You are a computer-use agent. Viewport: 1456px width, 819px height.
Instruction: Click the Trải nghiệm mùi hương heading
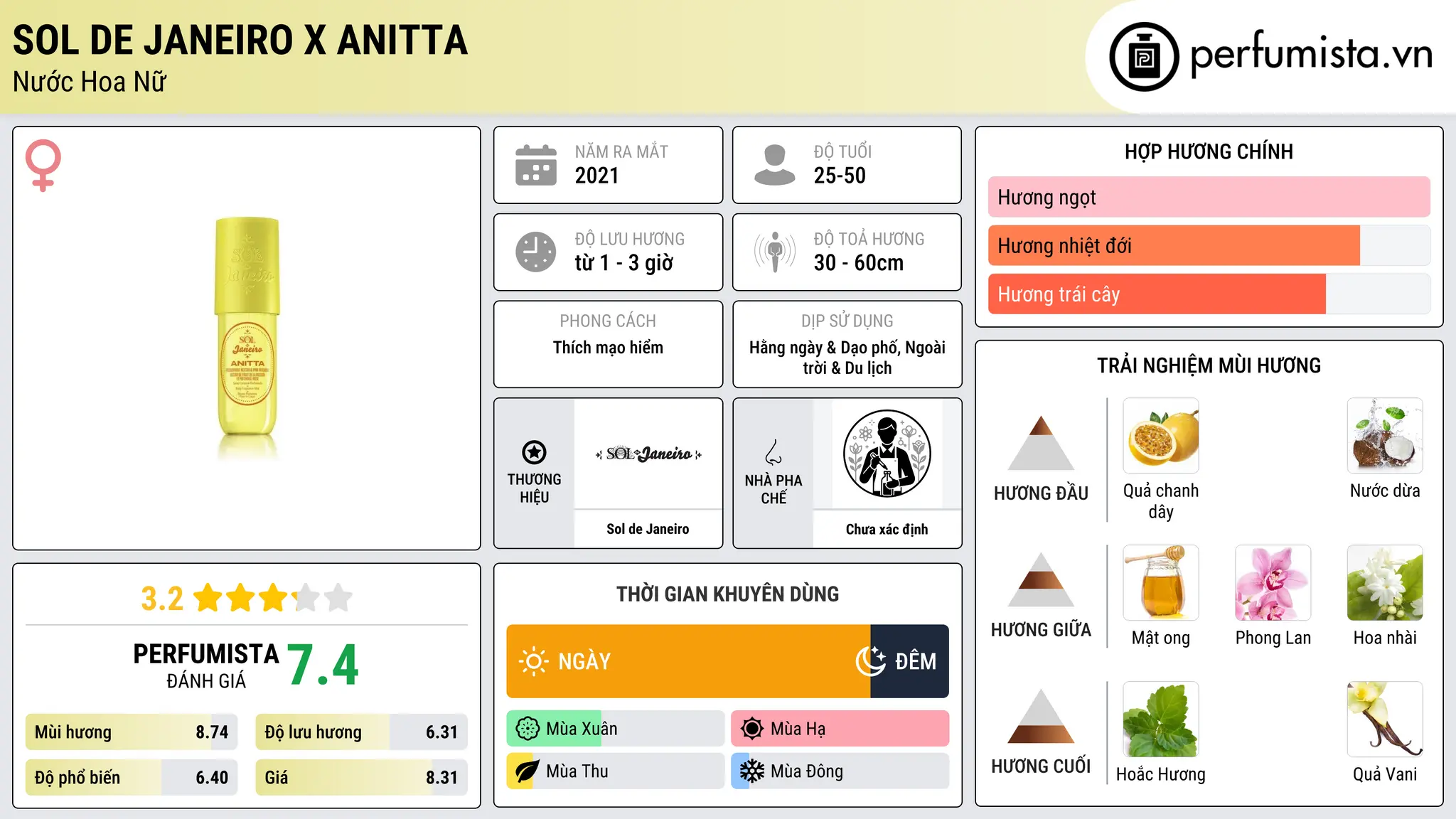pos(1209,365)
